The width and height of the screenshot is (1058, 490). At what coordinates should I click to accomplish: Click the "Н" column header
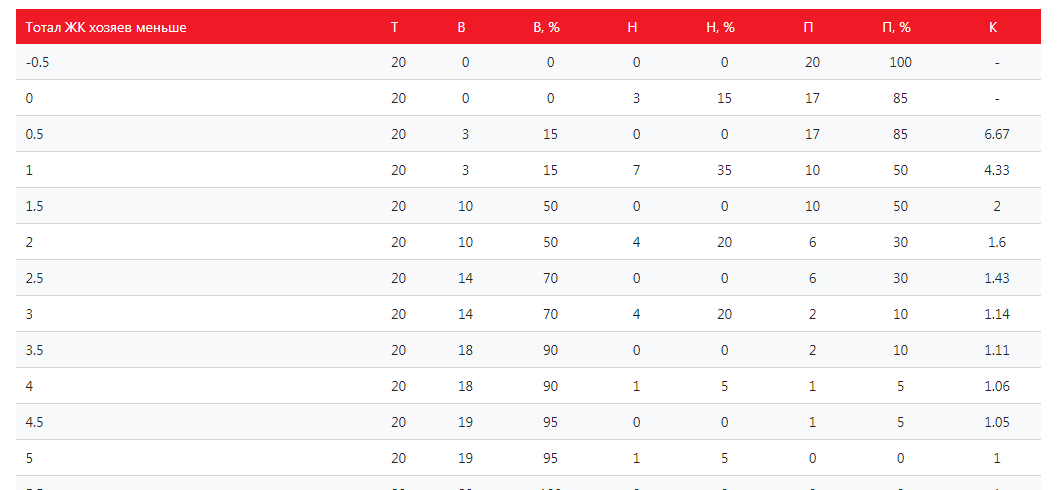point(632,27)
